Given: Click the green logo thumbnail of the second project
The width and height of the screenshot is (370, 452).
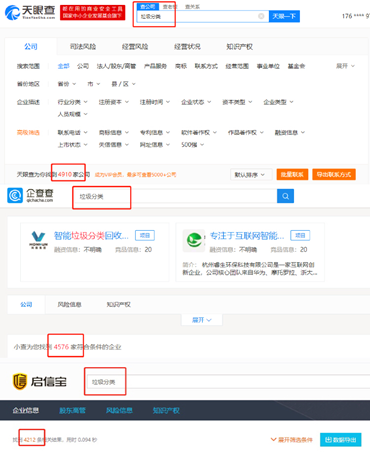Looking at the screenshot, I should click(x=194, y=240).
